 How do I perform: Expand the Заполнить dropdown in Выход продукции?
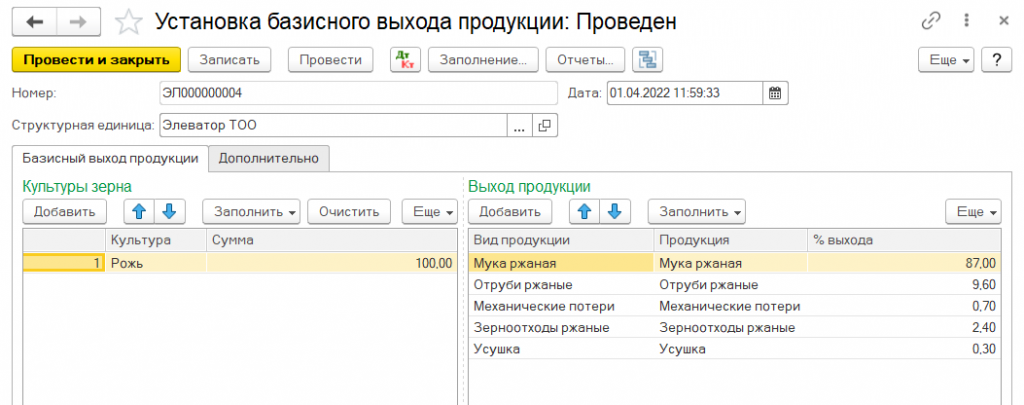coord(696,211)
